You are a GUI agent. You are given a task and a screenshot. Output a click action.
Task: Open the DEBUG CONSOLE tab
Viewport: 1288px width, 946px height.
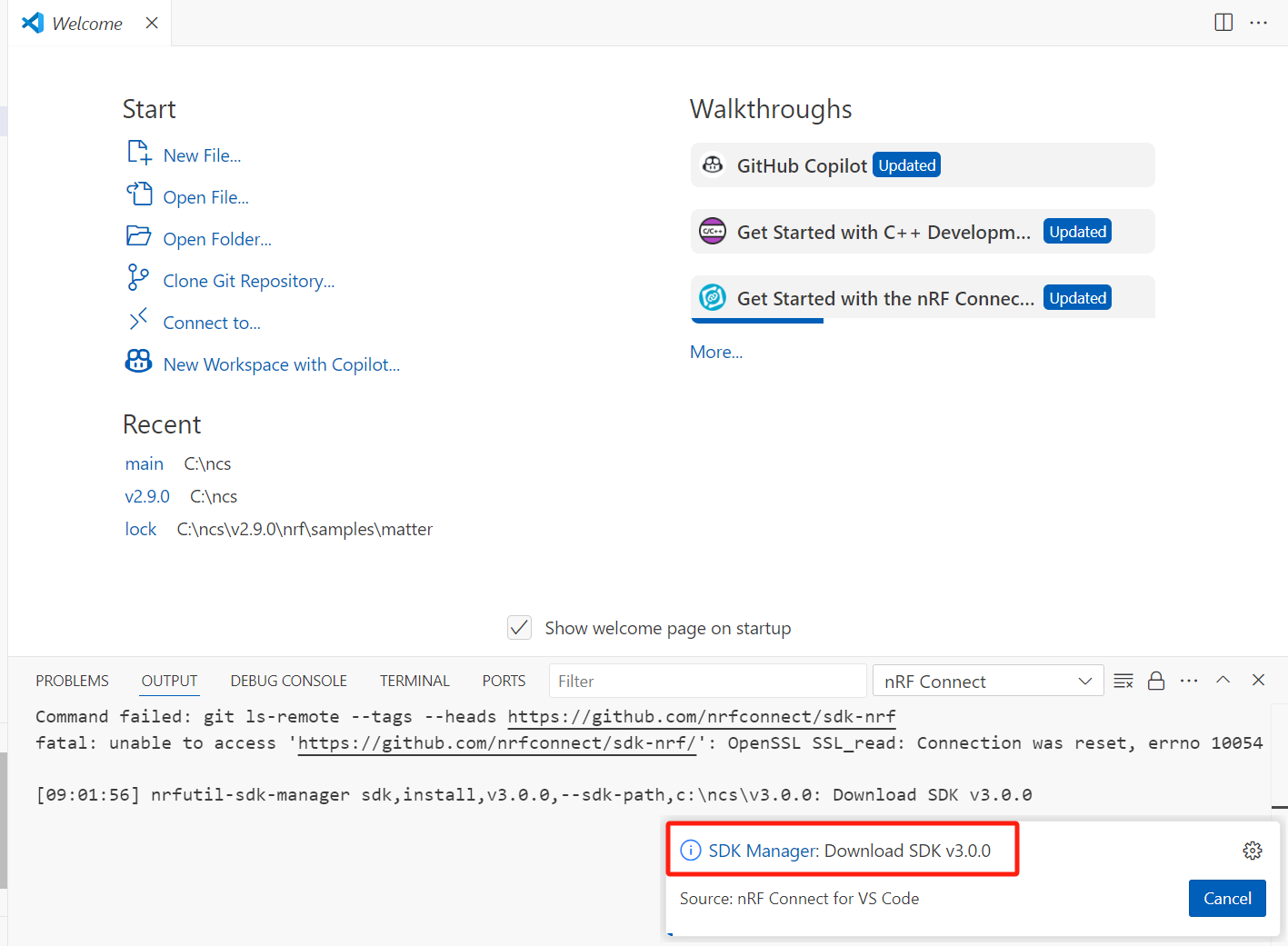pos(289,681)
